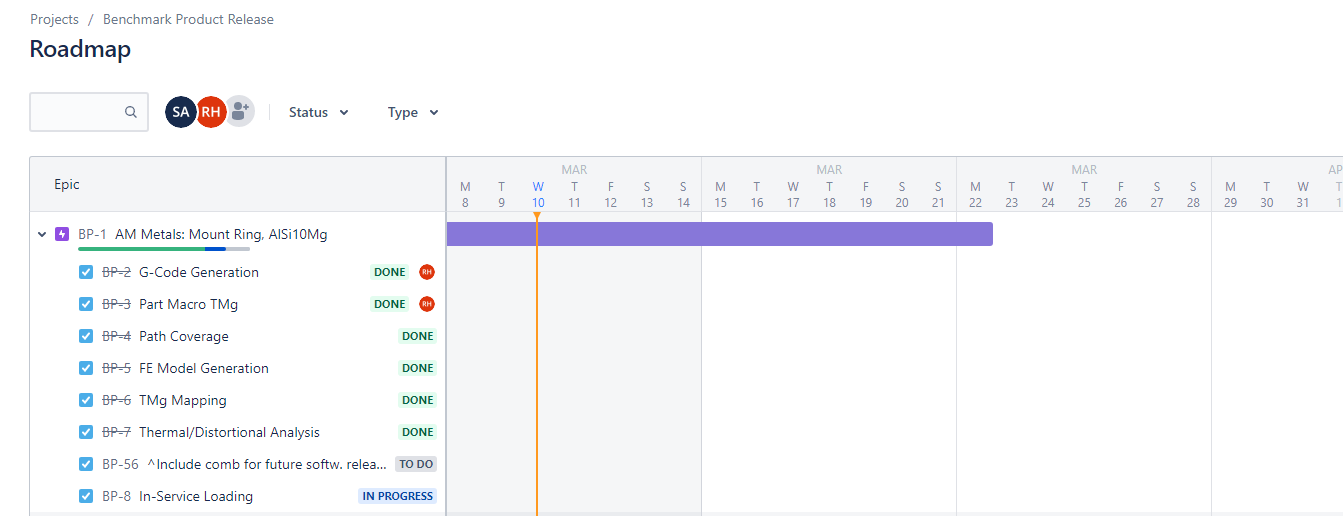Click the Roadmap page heading

click(x=80, y=49)
